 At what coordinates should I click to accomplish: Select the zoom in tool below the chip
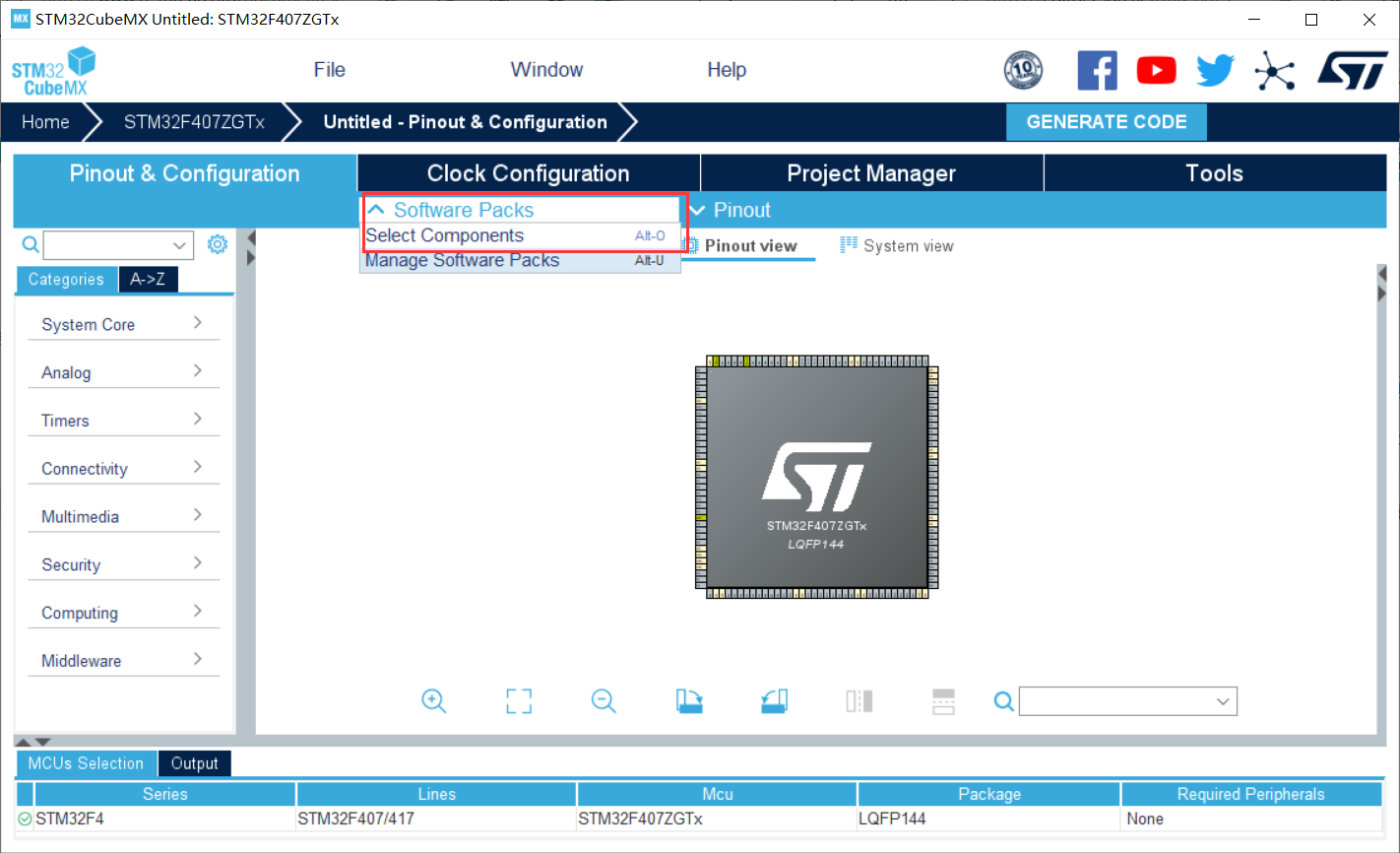(x=433, y=700)
